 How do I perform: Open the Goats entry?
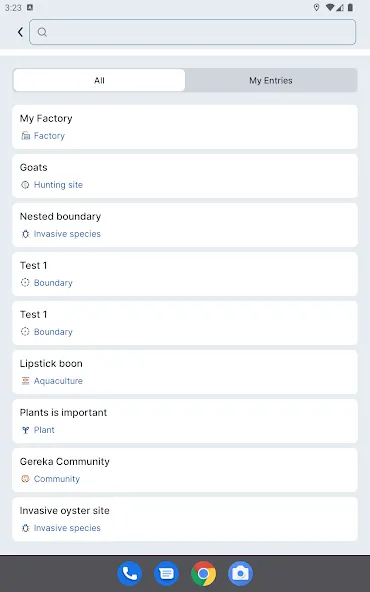[x=185, y=176]
